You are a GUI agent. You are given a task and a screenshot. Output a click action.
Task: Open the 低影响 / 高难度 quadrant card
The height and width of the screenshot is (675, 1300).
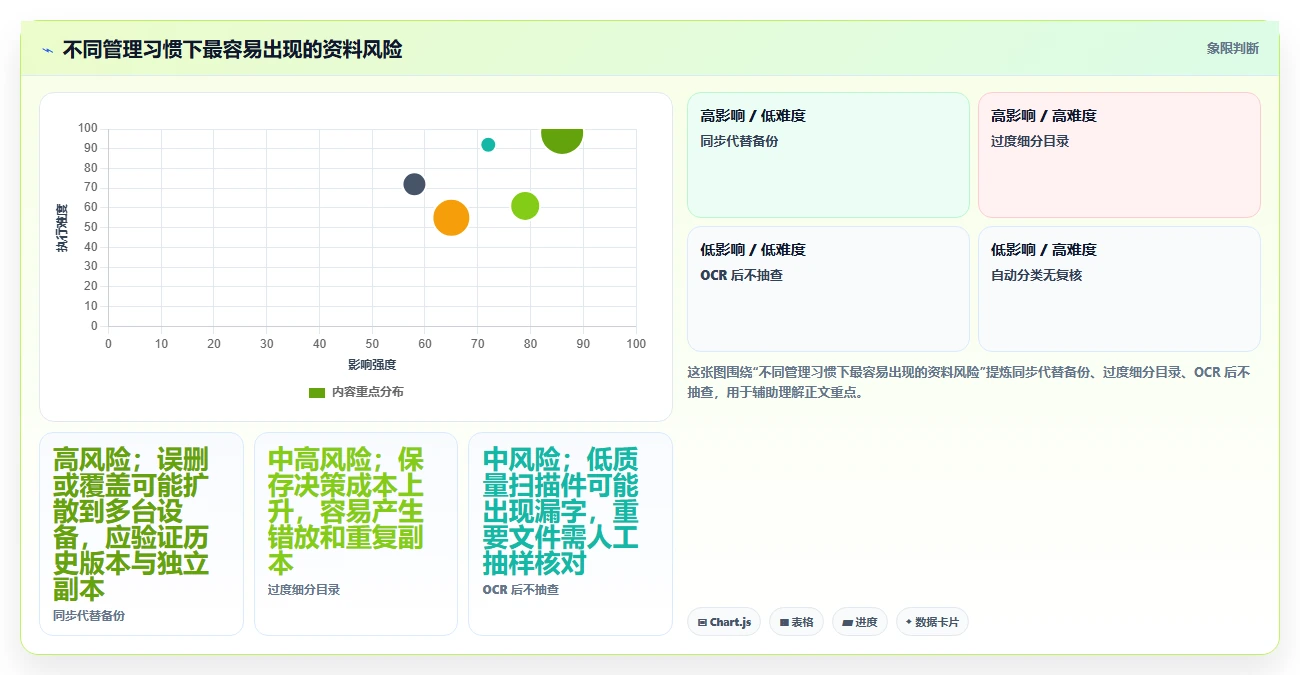tap(1119, 289)
